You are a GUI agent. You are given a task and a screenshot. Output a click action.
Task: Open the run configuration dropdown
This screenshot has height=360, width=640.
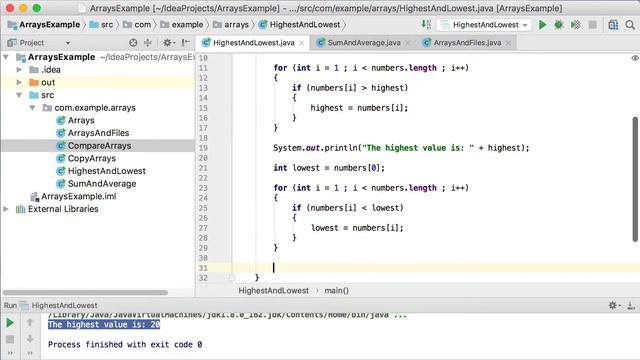click(x=484, y=25)
